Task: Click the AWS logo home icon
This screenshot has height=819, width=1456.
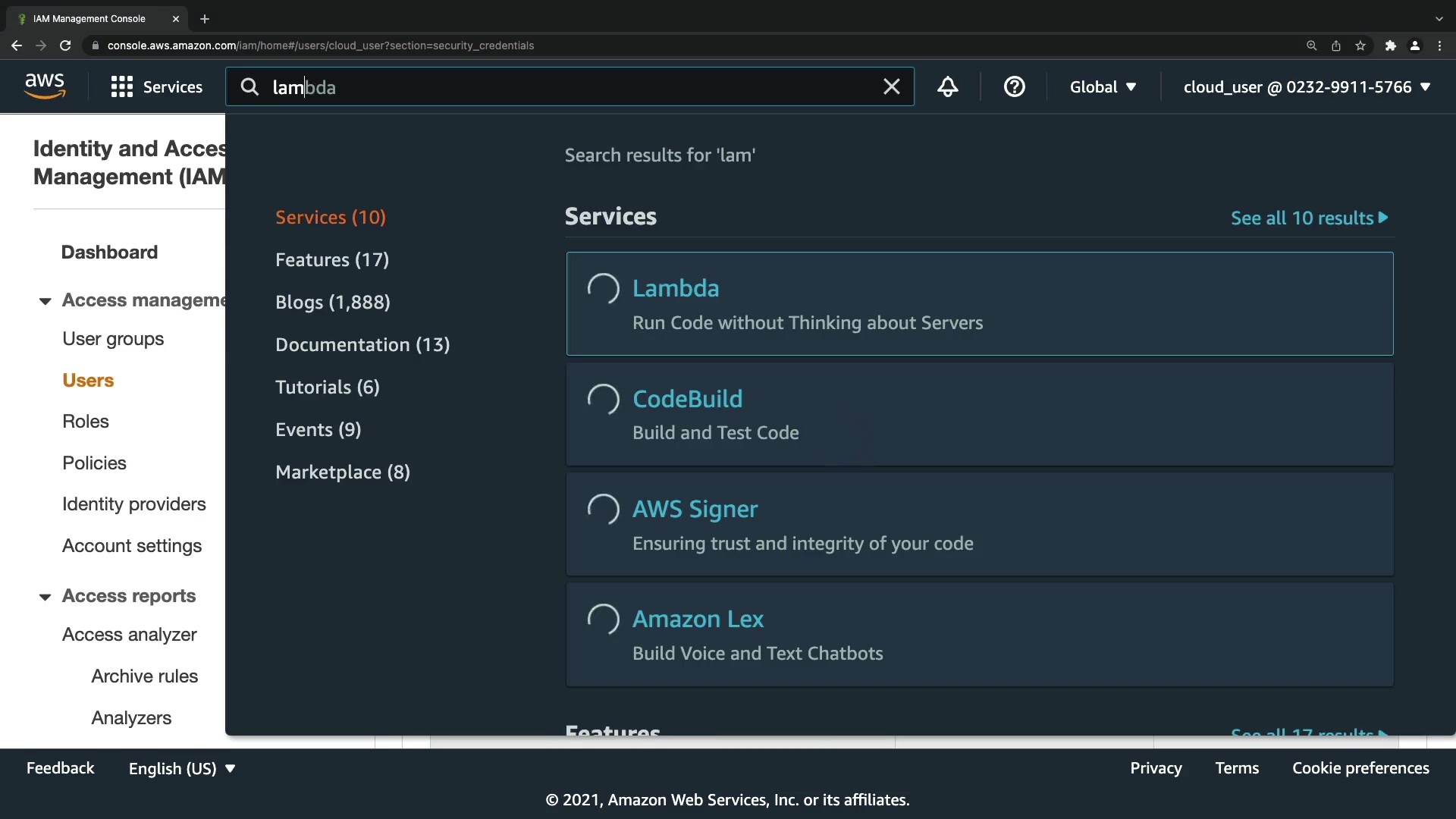Action: click(45, 86)
